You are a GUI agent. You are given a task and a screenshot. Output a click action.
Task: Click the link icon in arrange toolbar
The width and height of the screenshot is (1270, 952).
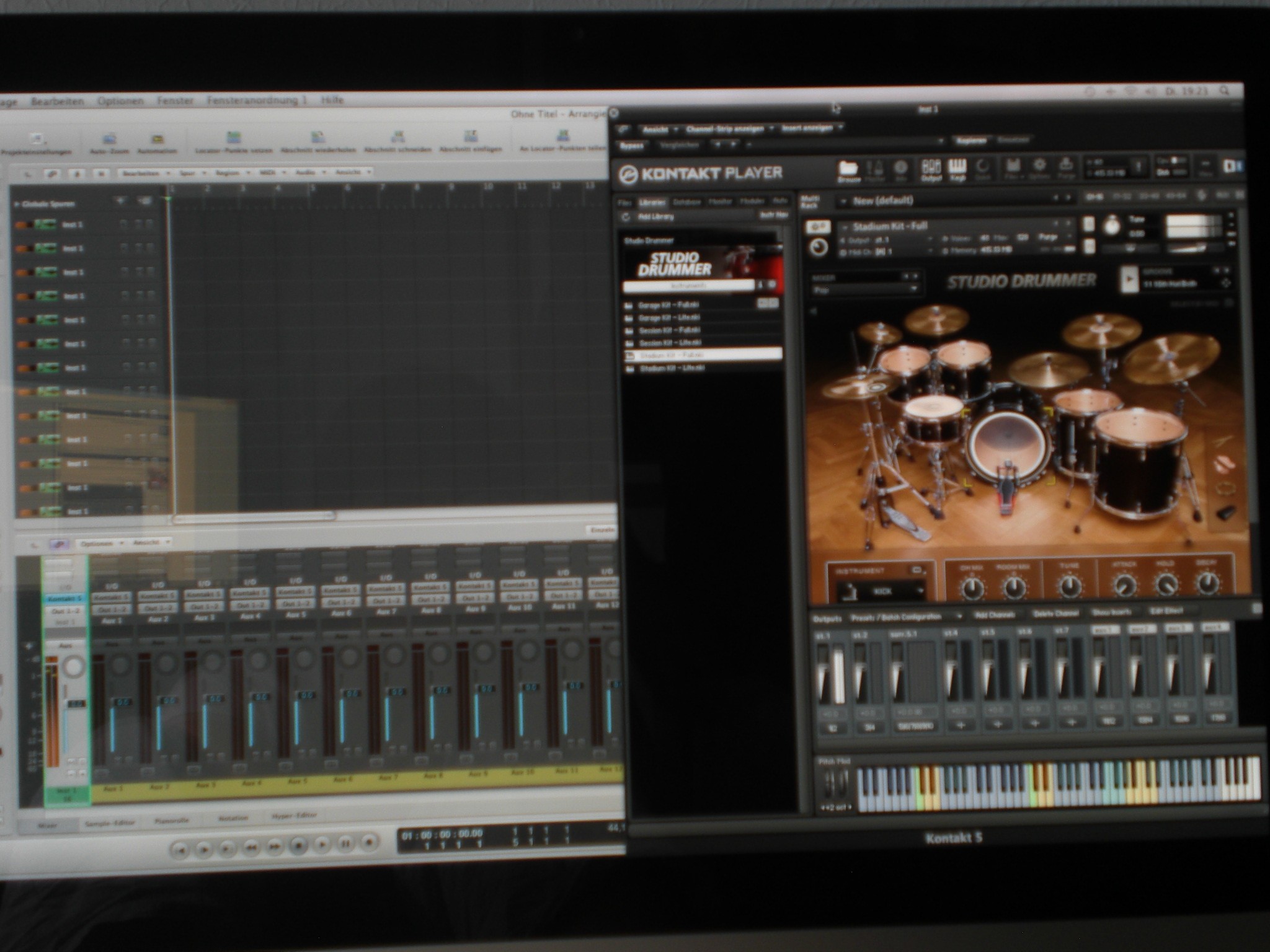[x=52, y=174]
